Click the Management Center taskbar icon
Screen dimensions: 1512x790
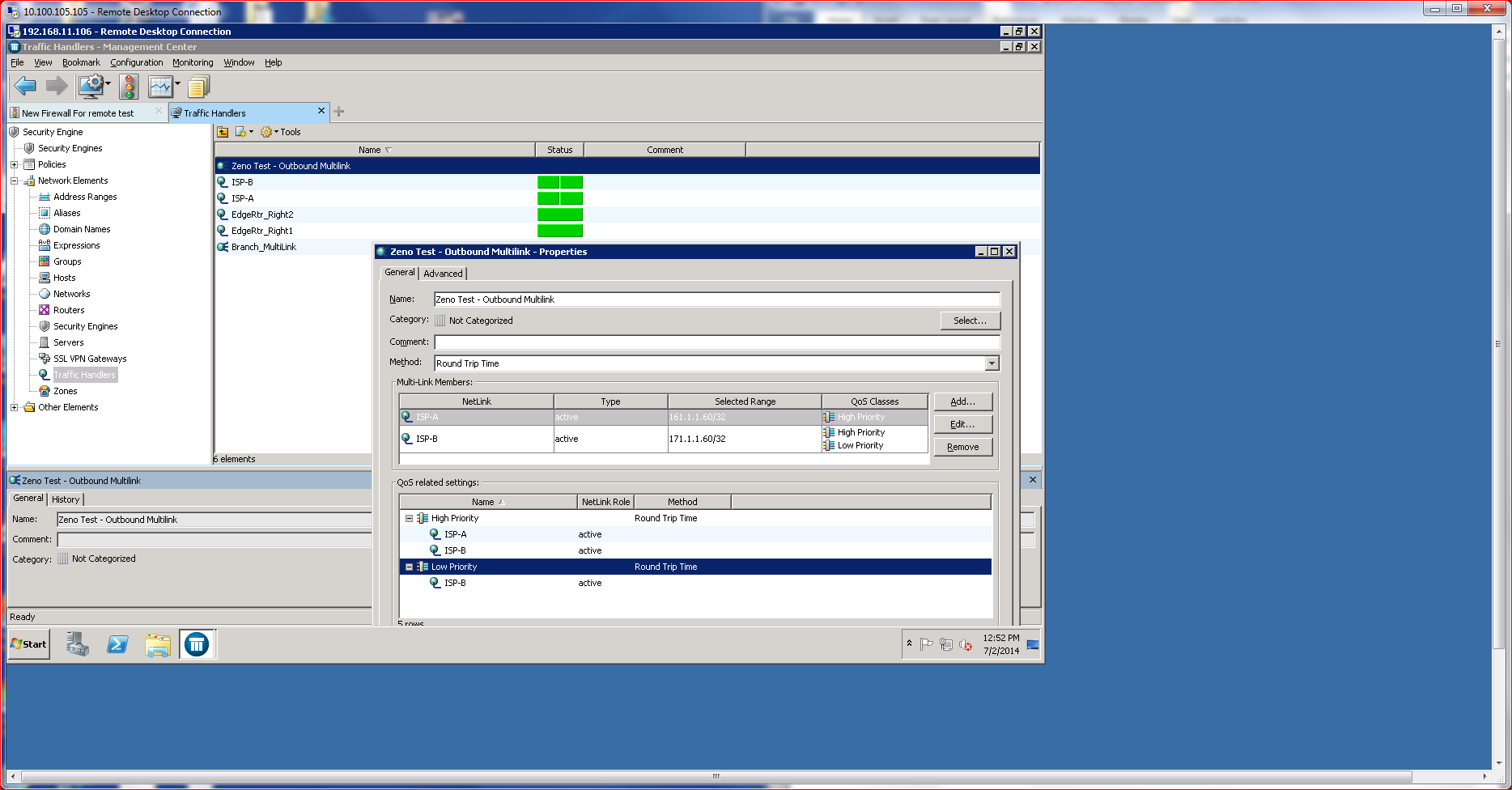pyautogui.click(x=197, y=644)
